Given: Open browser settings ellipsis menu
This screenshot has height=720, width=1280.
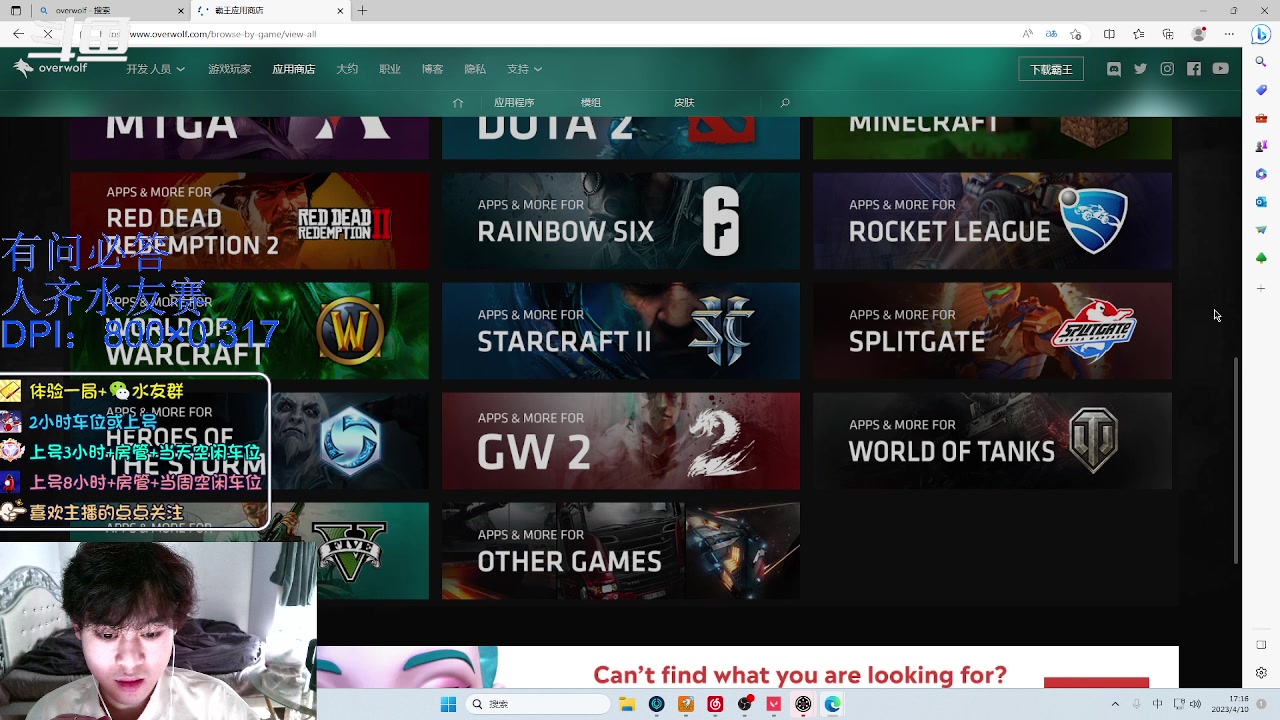Looking at the screenshot, I should [1229, 34].
